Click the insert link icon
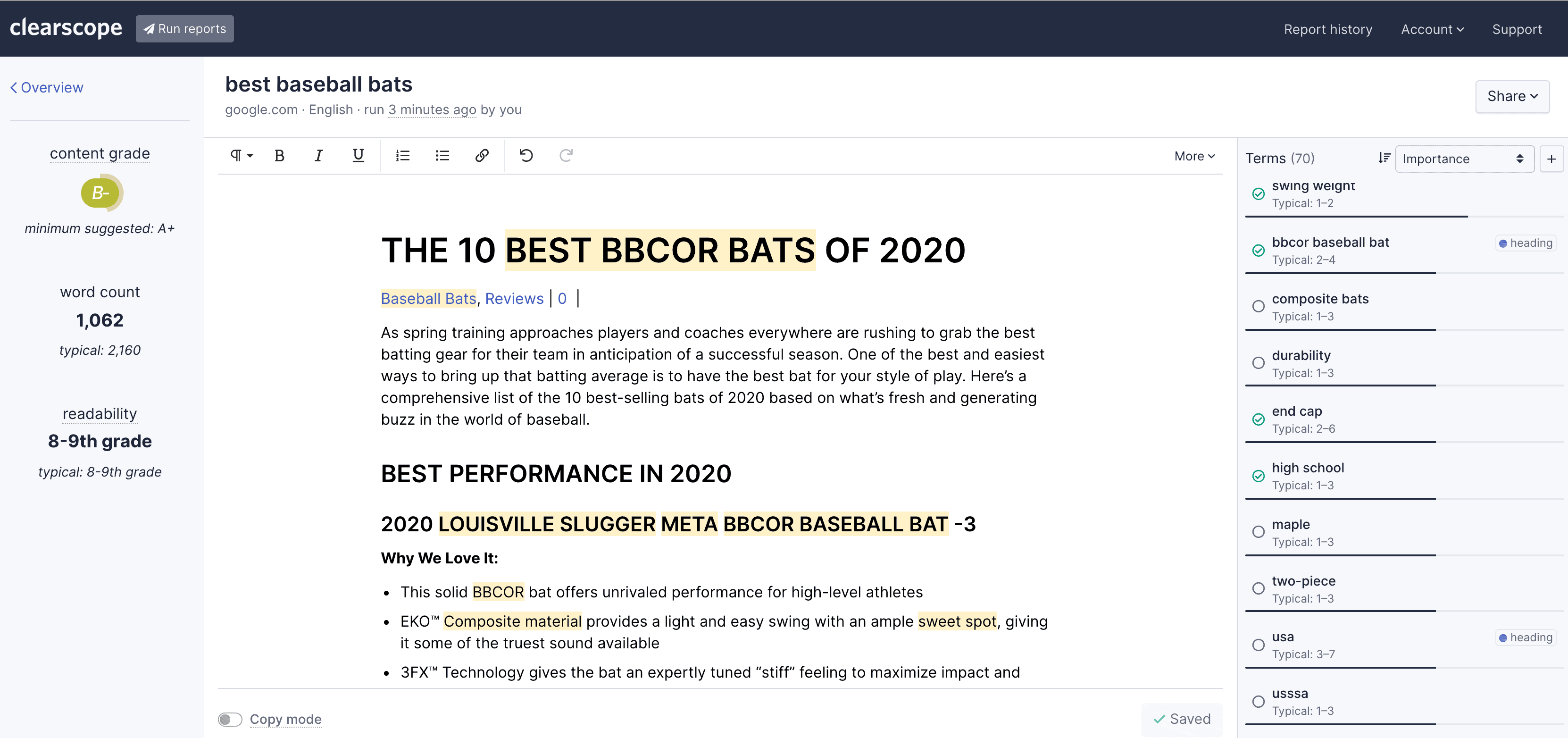 [x=482, y=156]
